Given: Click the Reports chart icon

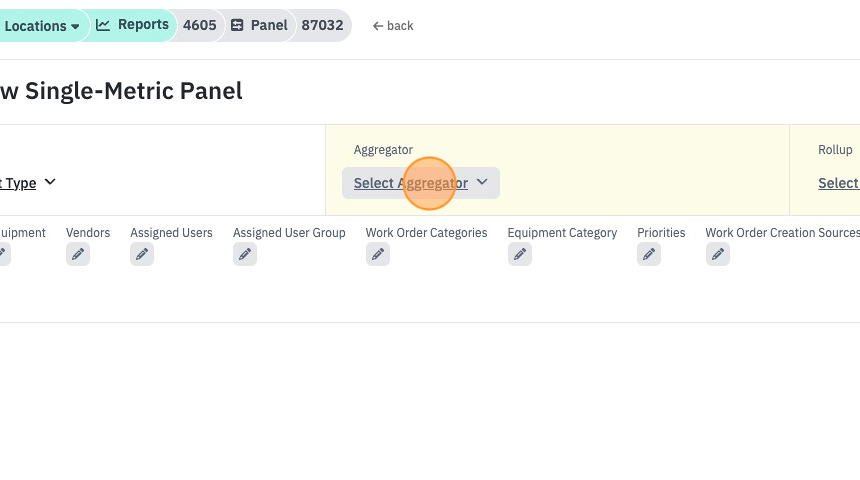Looking at the screenshot, I should coord(103,25).
